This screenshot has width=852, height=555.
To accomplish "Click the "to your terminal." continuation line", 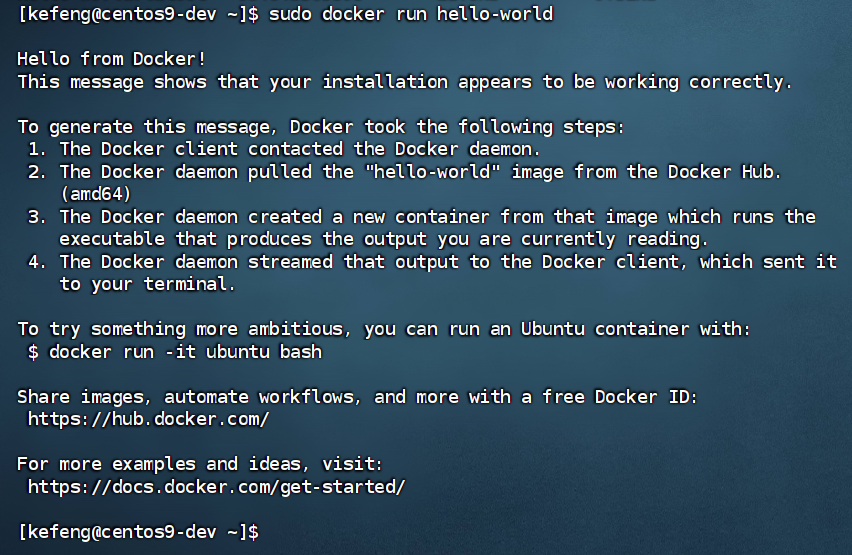I will tap(147, 284).
